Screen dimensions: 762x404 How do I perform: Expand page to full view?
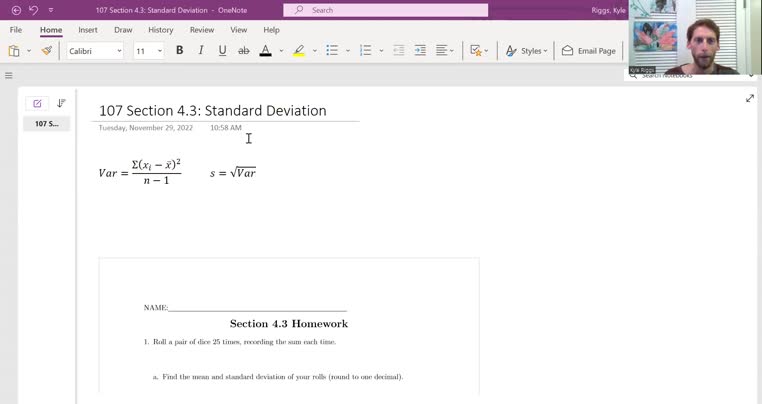[x=749, y=99]
